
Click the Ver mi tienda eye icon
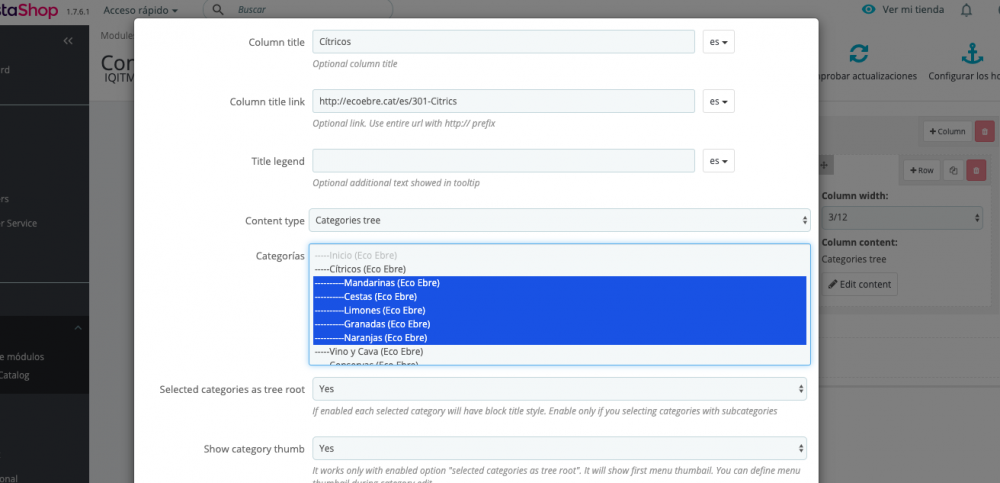point(868,10)
